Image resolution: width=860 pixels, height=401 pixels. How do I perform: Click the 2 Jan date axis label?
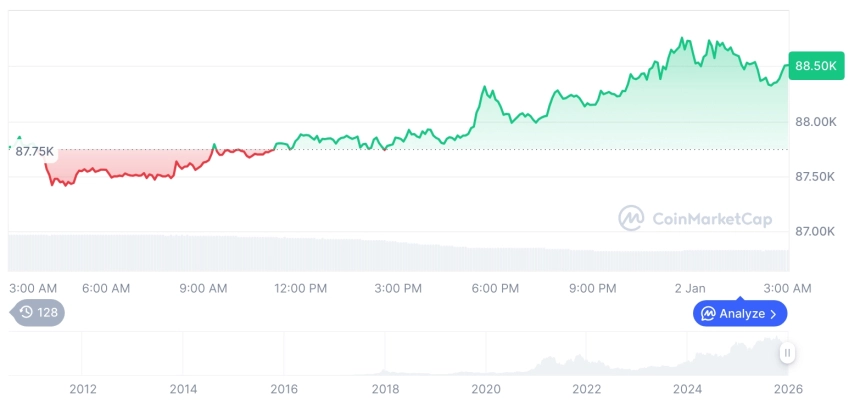689,288
